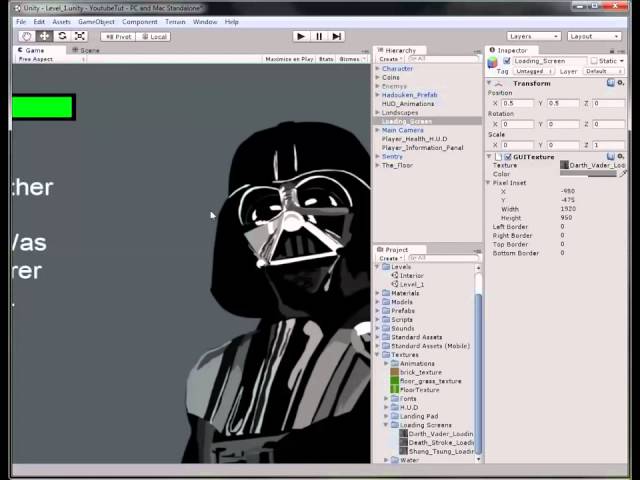Select Player_Information_Panel in Hierarchy
This screenshot has width=640, height=480.
point(422,148)
